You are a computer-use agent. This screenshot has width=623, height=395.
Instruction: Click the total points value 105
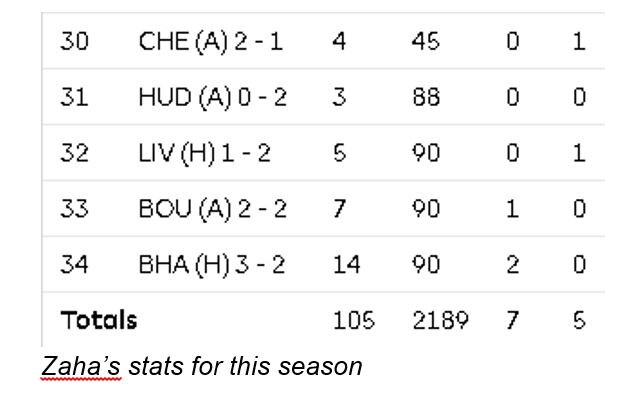354,320
